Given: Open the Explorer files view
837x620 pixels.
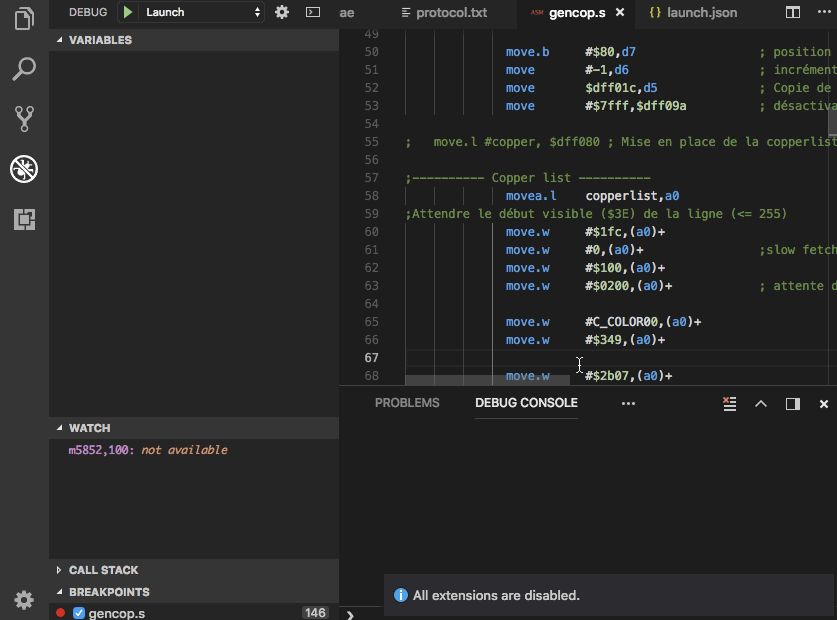Looking at the screenshot, I should tap(24, 20).
